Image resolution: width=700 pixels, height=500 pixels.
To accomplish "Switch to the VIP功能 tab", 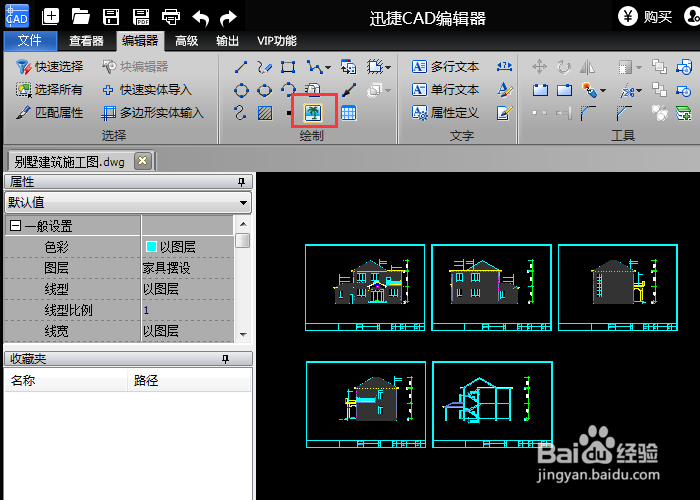I will [x=276, y=41].
